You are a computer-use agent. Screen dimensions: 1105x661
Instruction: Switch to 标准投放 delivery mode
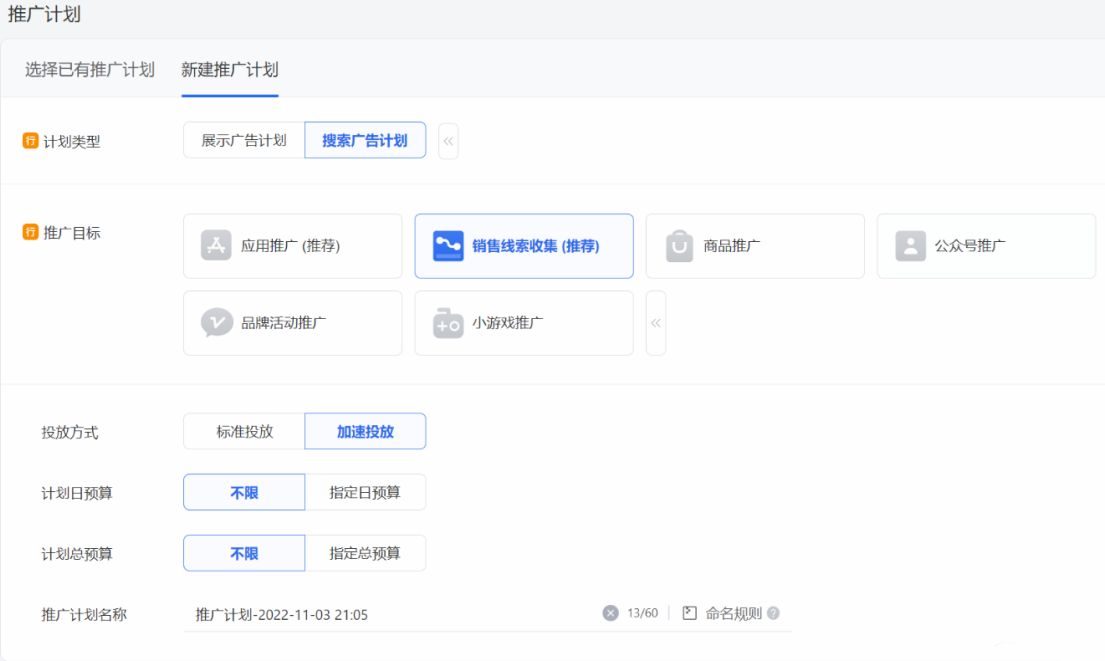[x=244, y=431]
